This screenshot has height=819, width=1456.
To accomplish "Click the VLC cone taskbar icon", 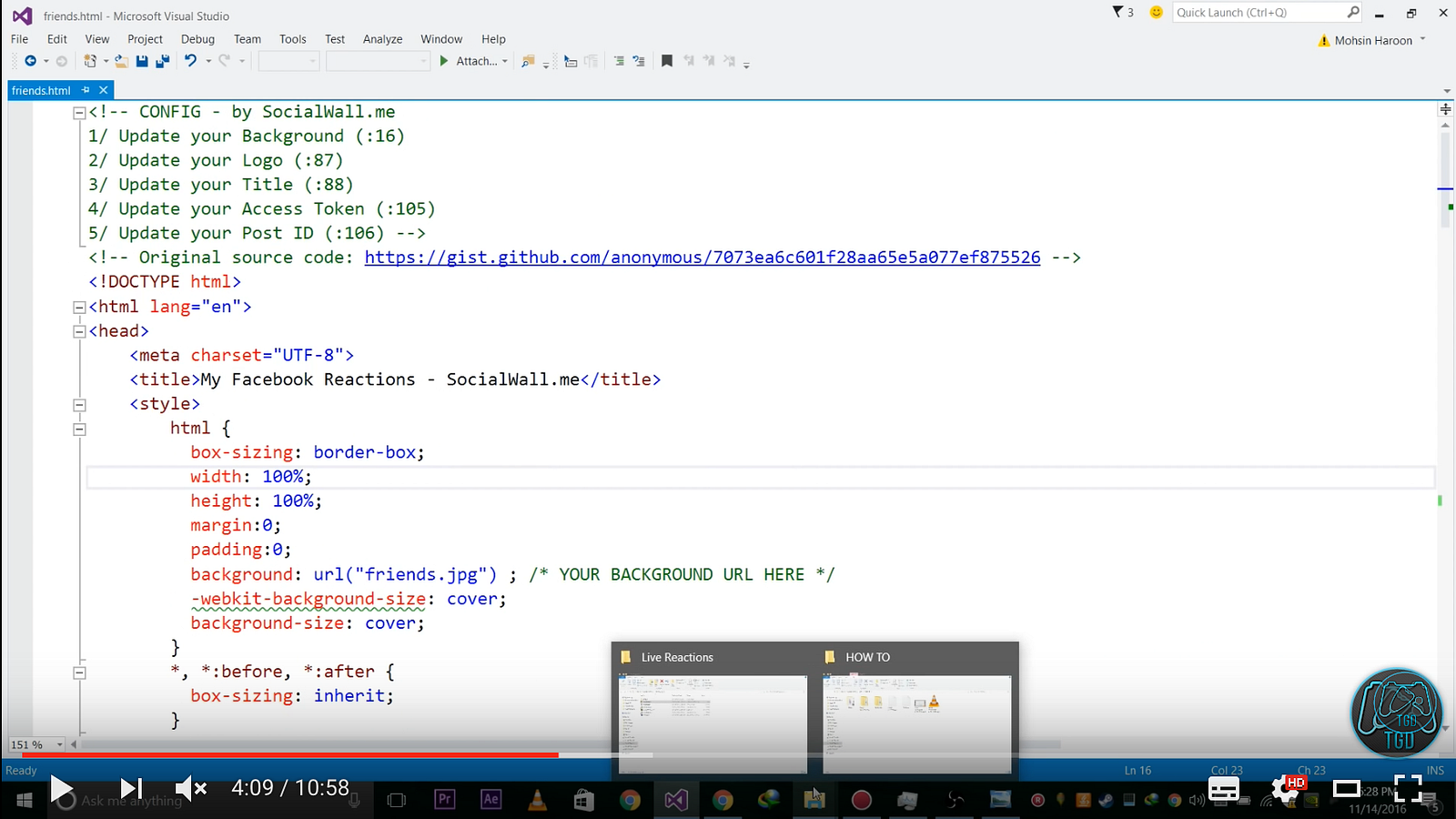I will (538, 799).
